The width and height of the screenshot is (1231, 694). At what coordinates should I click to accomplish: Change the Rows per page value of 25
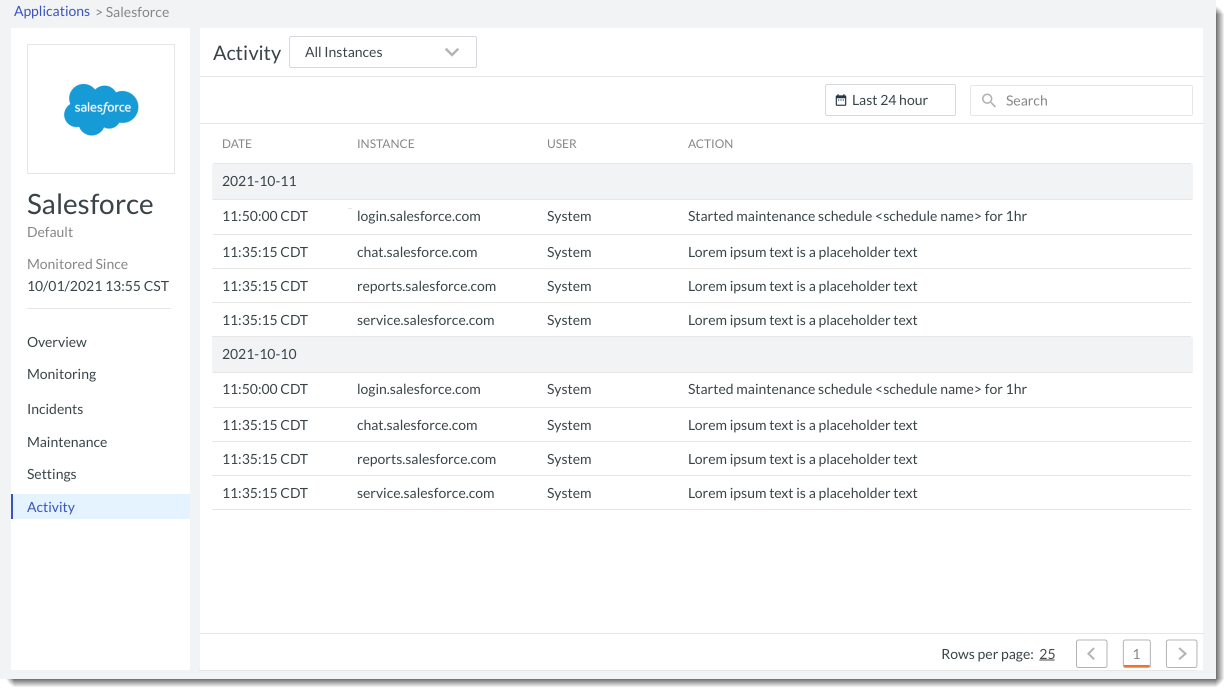click(x=1047, y=653)
